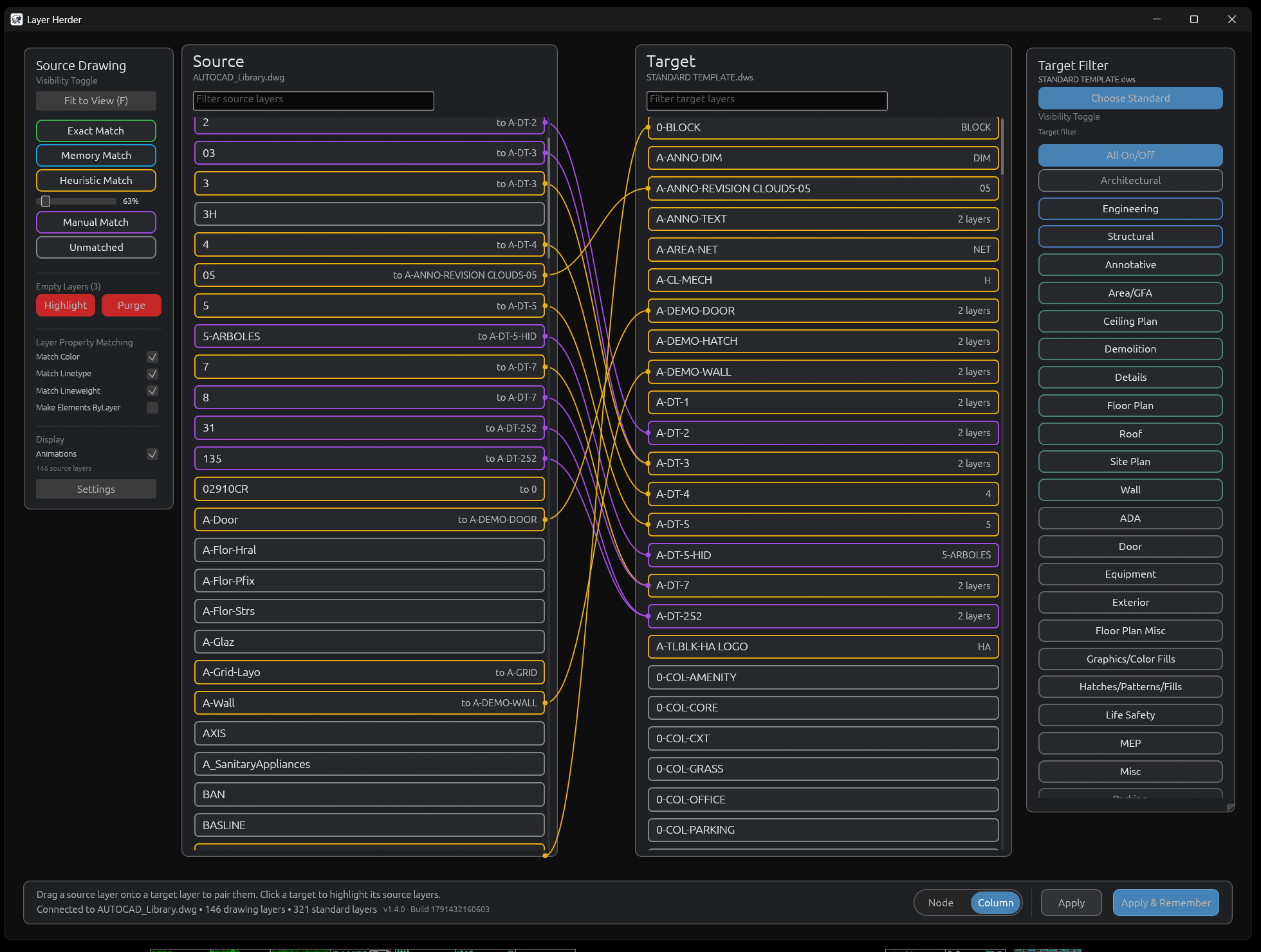This screenshot has width=1261, height=952.
Task: Toggle Details target filter
Action: point(1130,377)
